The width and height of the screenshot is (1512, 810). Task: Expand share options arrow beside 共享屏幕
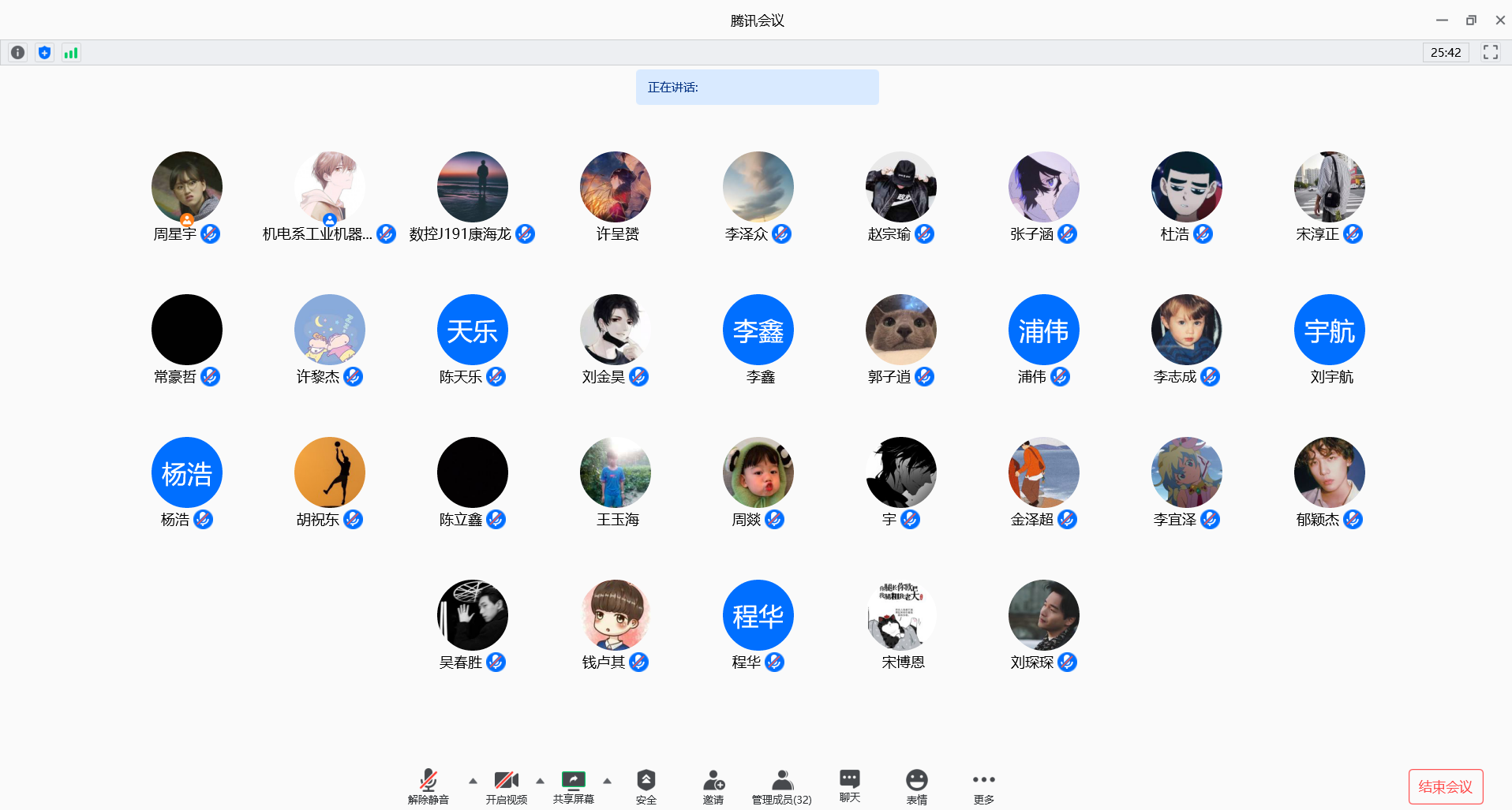tap(607, 781)
